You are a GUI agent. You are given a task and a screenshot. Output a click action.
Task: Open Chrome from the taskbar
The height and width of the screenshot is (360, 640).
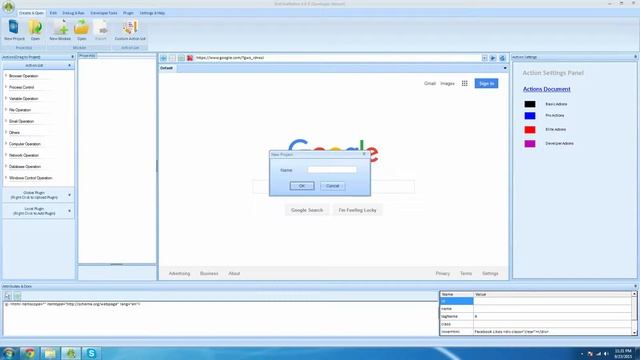(x=29, y=353)
